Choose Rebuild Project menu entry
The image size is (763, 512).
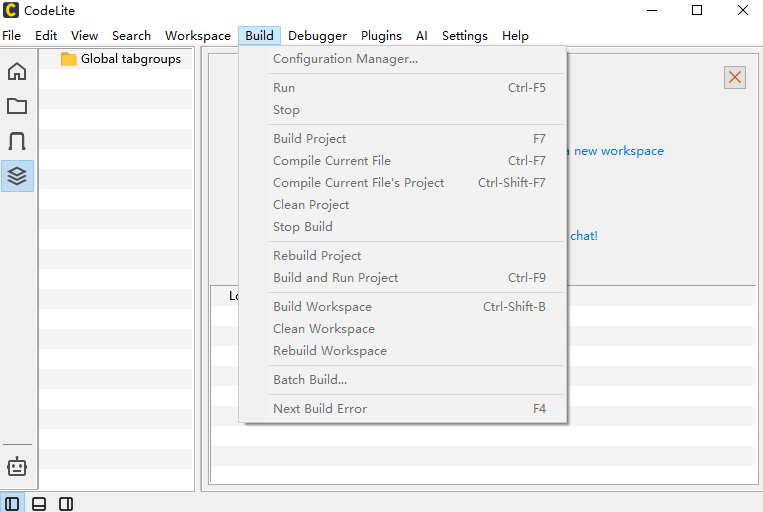pos(403,256)
